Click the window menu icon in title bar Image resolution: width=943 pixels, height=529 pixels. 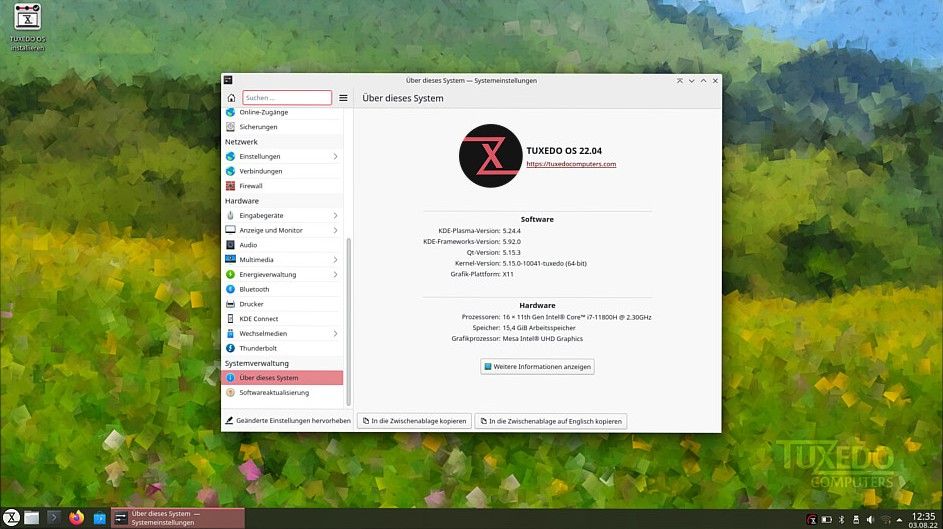click(228, 80)
